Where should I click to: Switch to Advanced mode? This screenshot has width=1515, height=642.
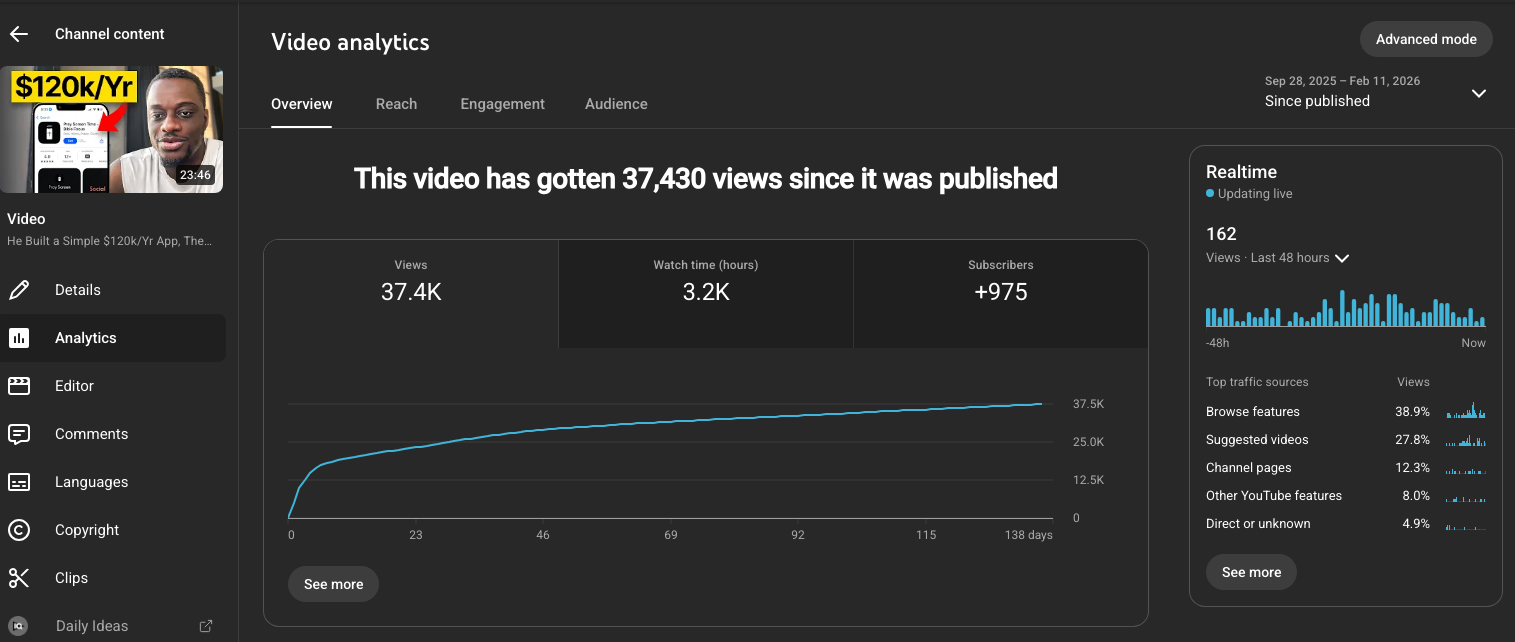click(1426, 39)
